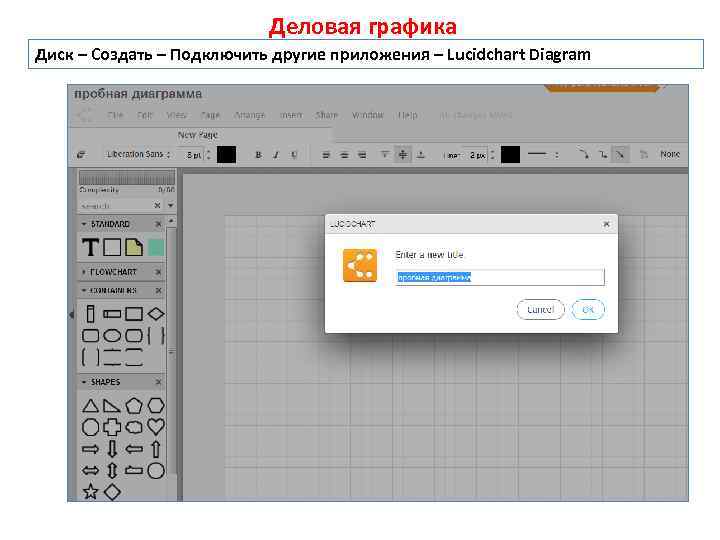Select the curly braces container shape
This screenshot has width=720, height=540.
[x=156, y=336]
